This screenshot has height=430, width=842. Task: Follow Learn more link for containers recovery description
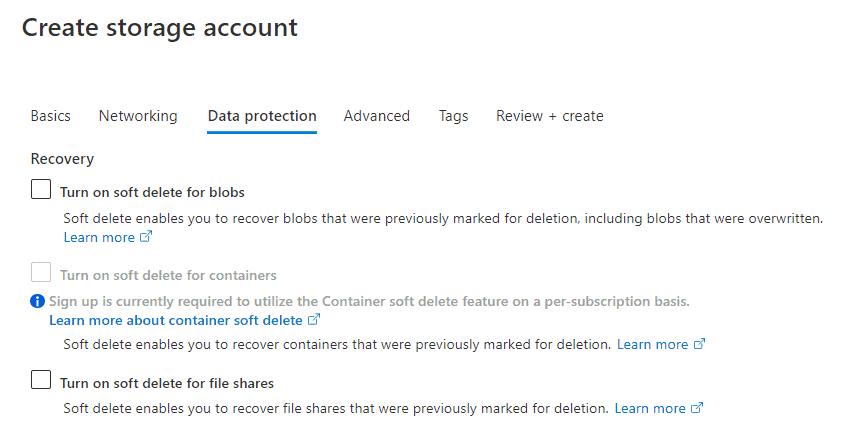652,344
